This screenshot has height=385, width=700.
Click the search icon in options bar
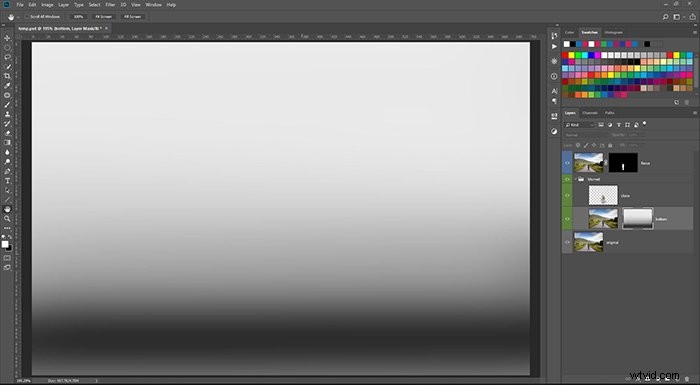coord(665,17)
